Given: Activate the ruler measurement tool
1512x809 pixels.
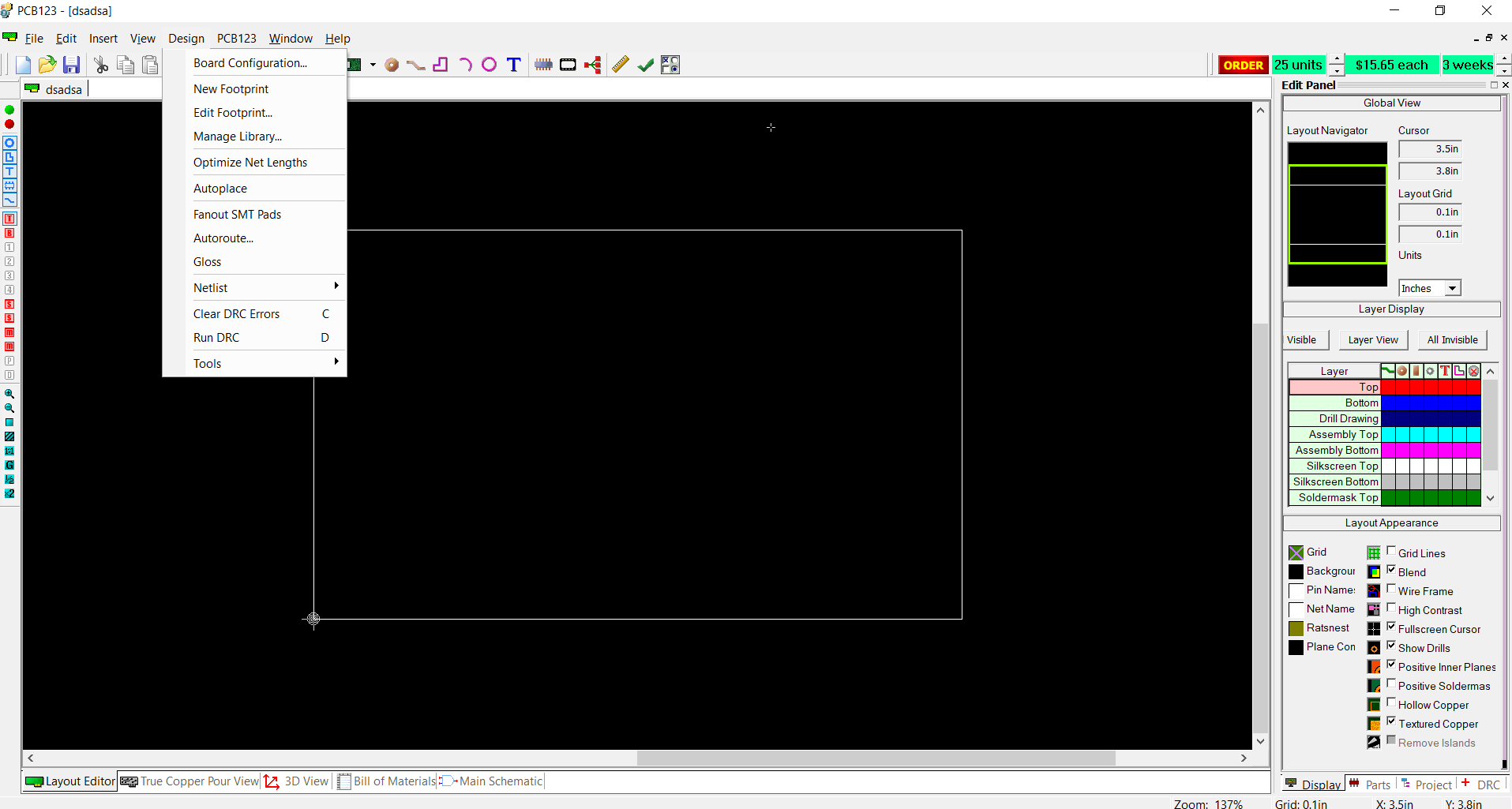Looking at the screenshot, I should click(x=621, y=65).
